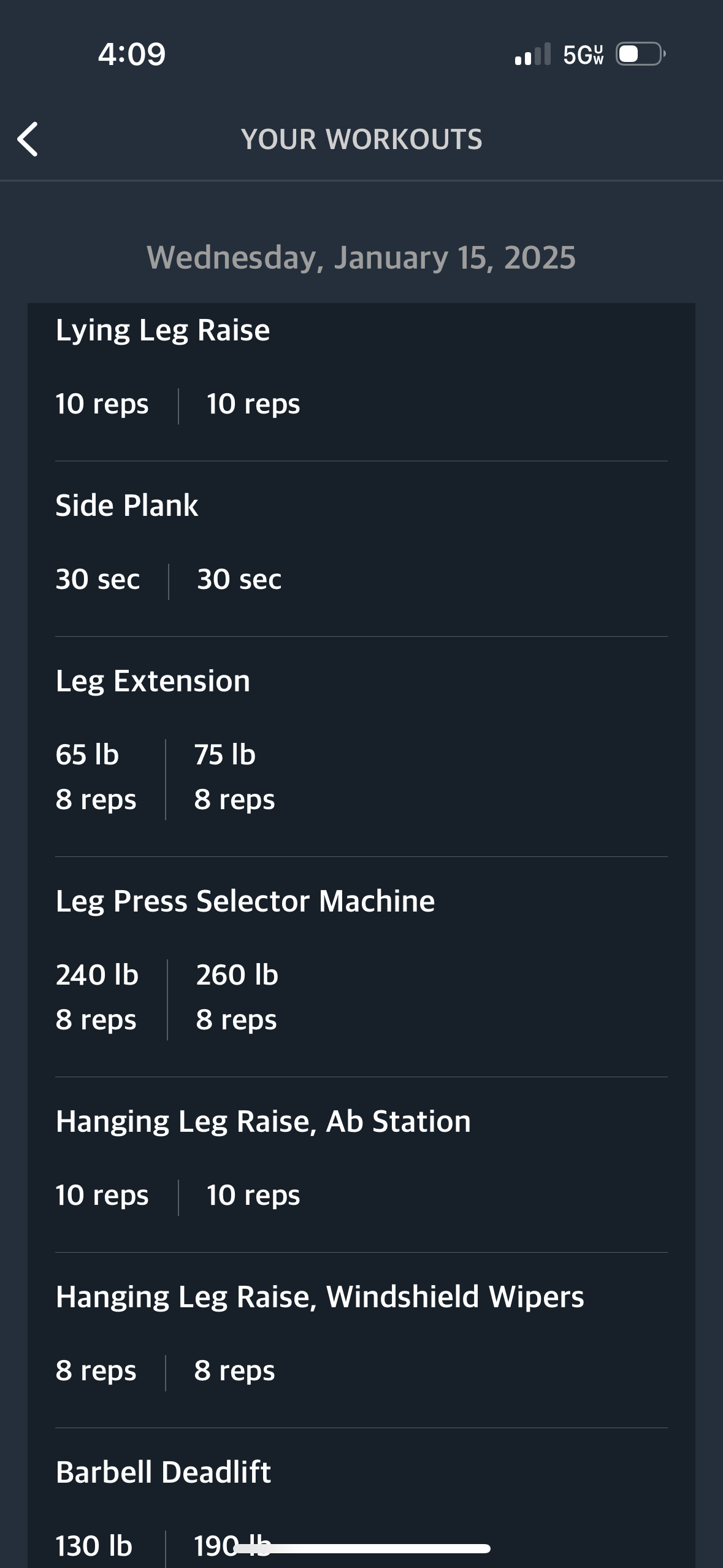Select the 65 lb Leg Extension set
Image resolution: width=723 pixels, height=1568 pixels.
click(x=96, y=777)
